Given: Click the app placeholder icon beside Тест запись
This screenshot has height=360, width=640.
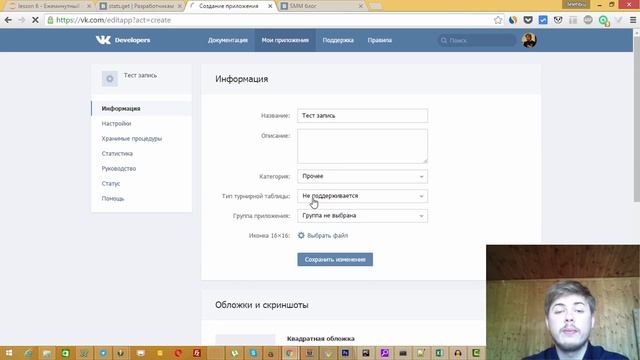Looking at the screenshot, I should [x=110, y=78].
